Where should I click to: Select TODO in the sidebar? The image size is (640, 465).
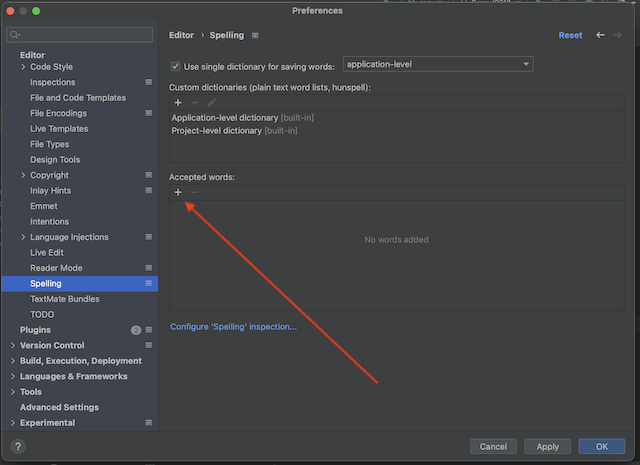42,315
